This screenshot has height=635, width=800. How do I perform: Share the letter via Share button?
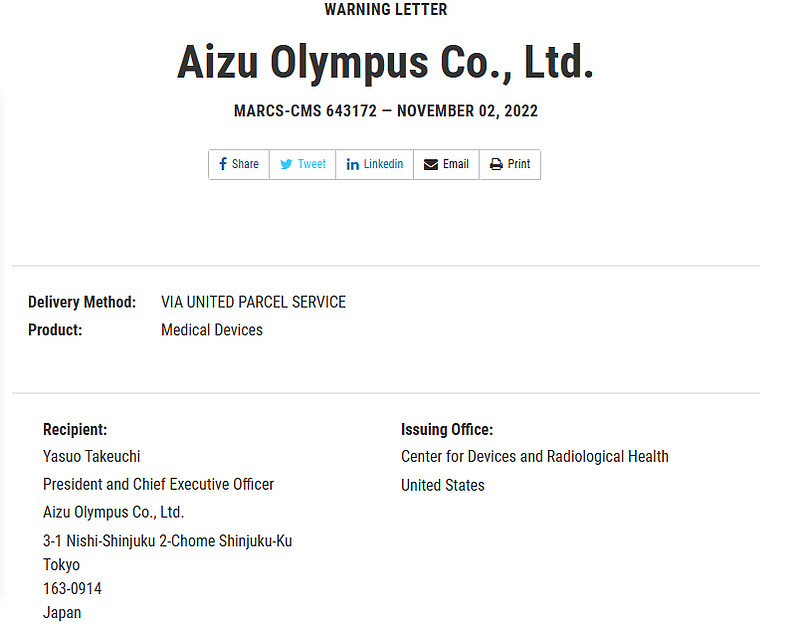point(239,164)
